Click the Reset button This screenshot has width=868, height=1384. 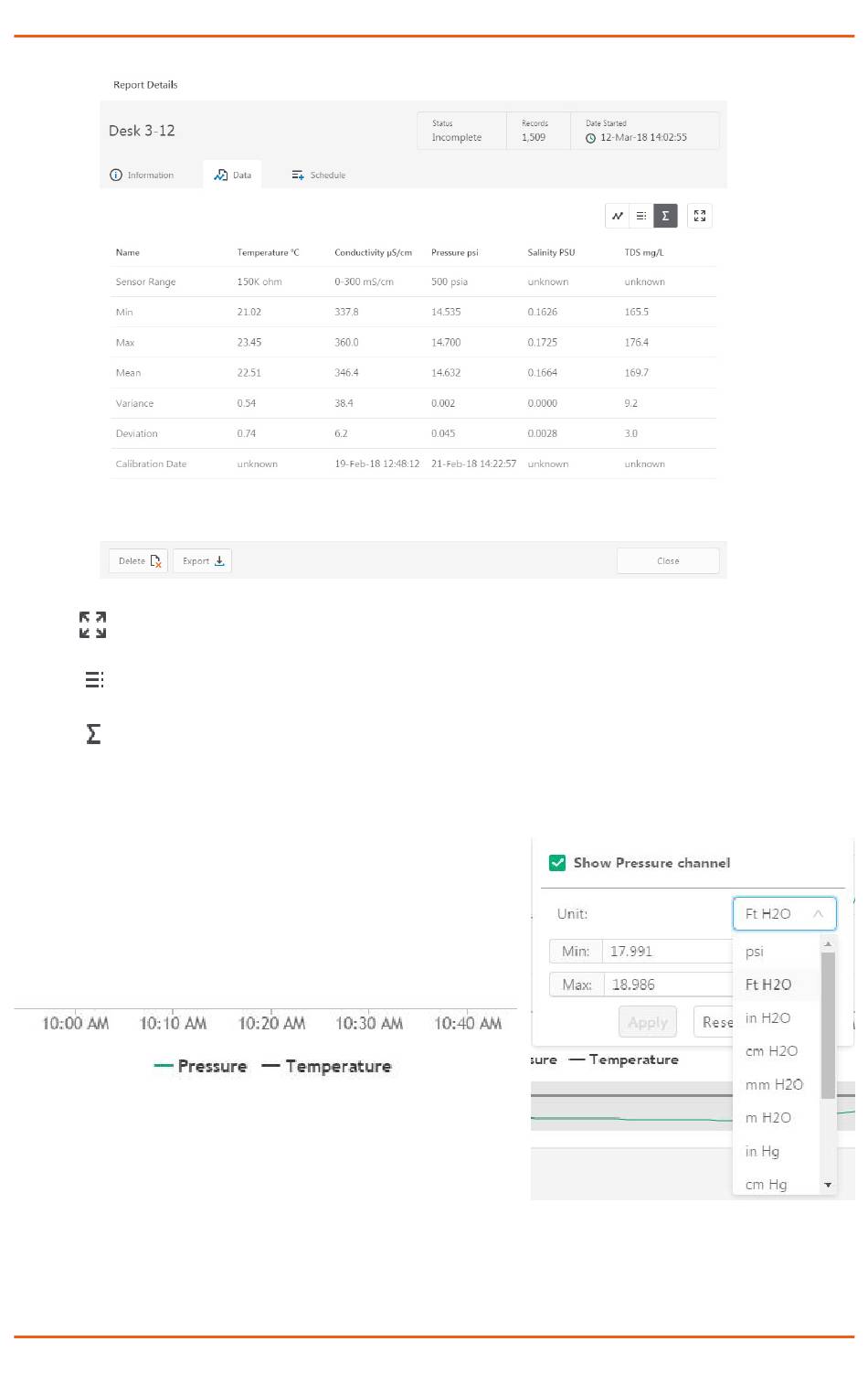715,1022
